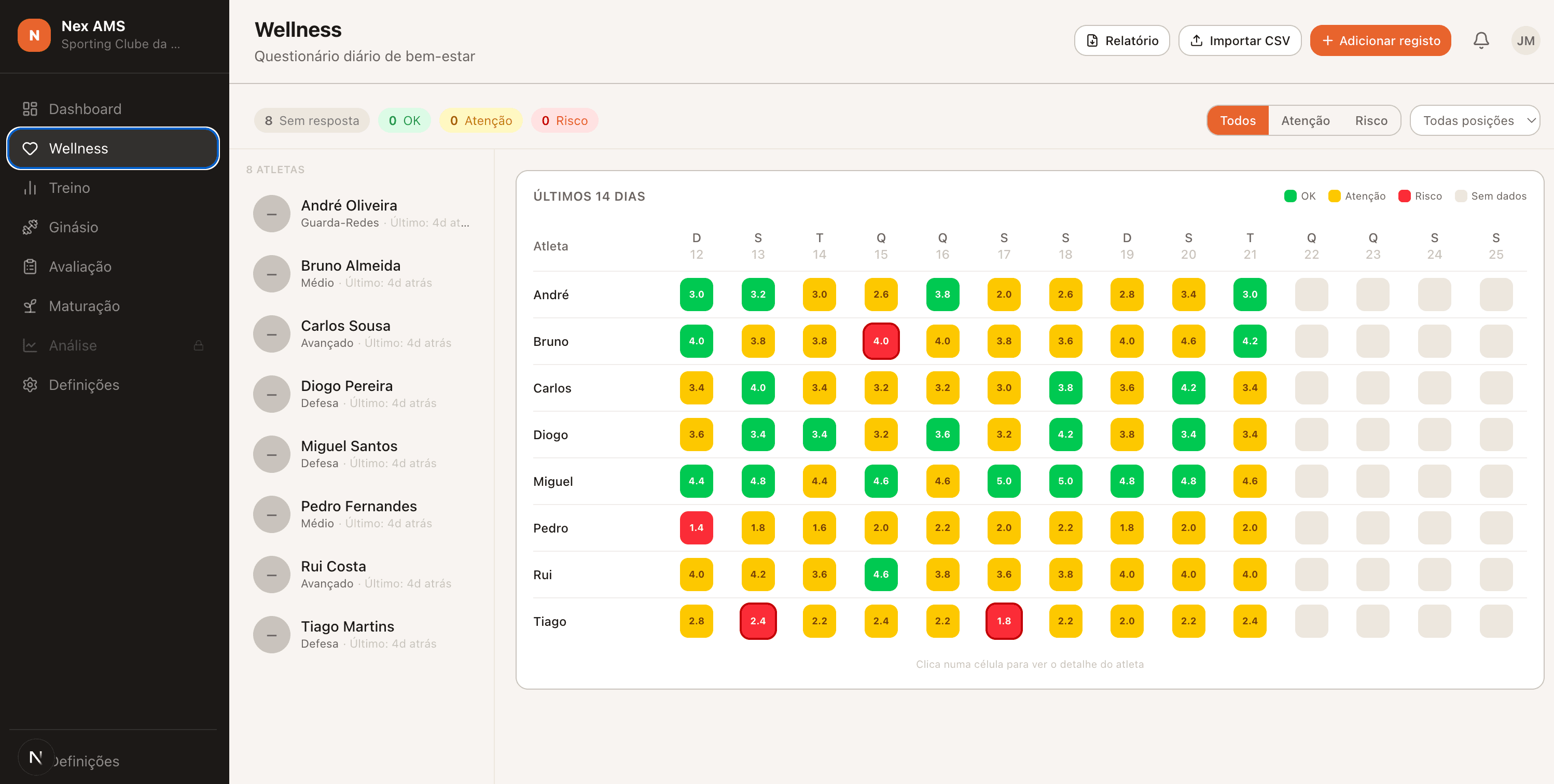Open notifications with the bell icon

coord(1481,40)
